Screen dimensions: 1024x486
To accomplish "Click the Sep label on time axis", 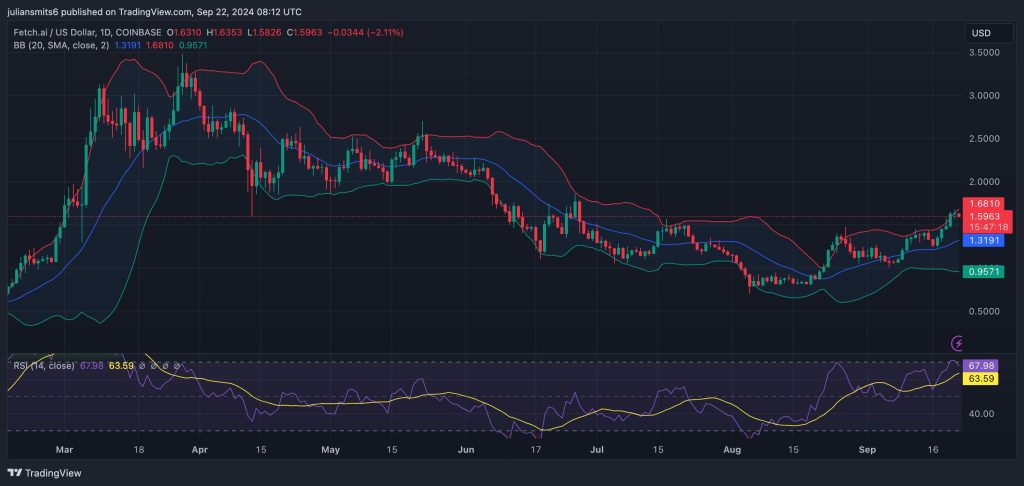I will coord(867,450).
